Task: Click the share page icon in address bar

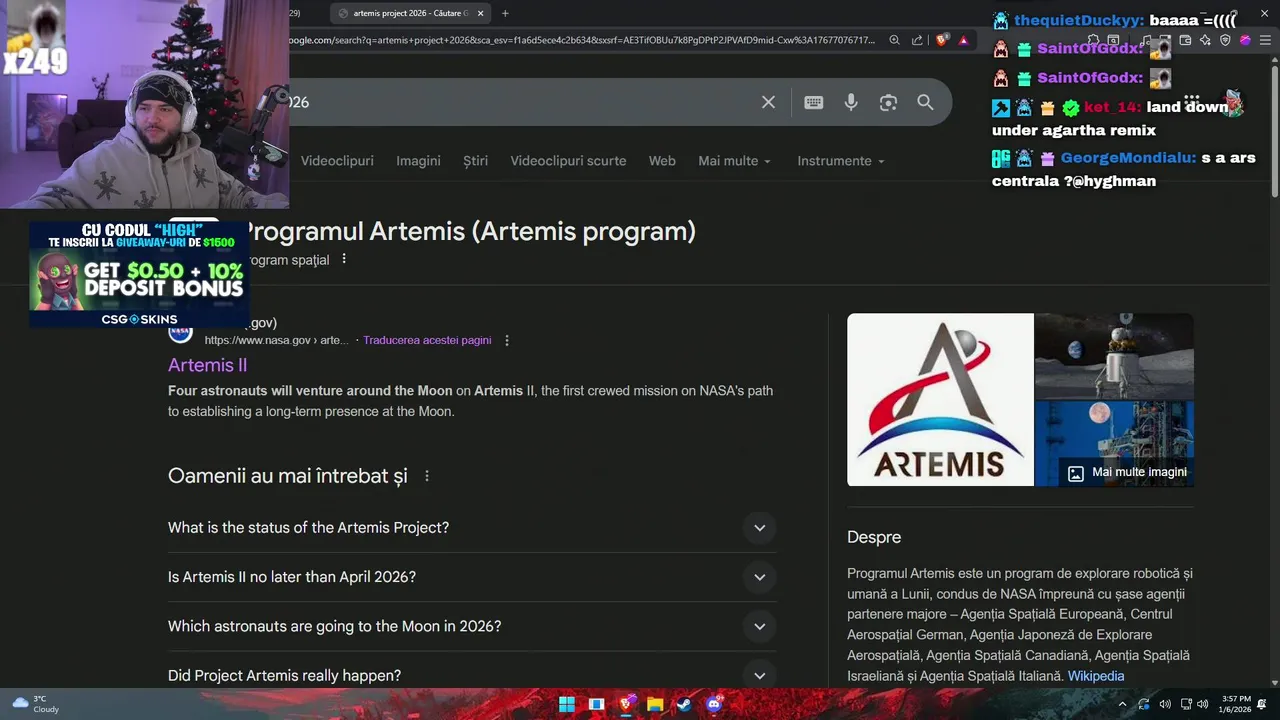Action: tap(917, 40)
